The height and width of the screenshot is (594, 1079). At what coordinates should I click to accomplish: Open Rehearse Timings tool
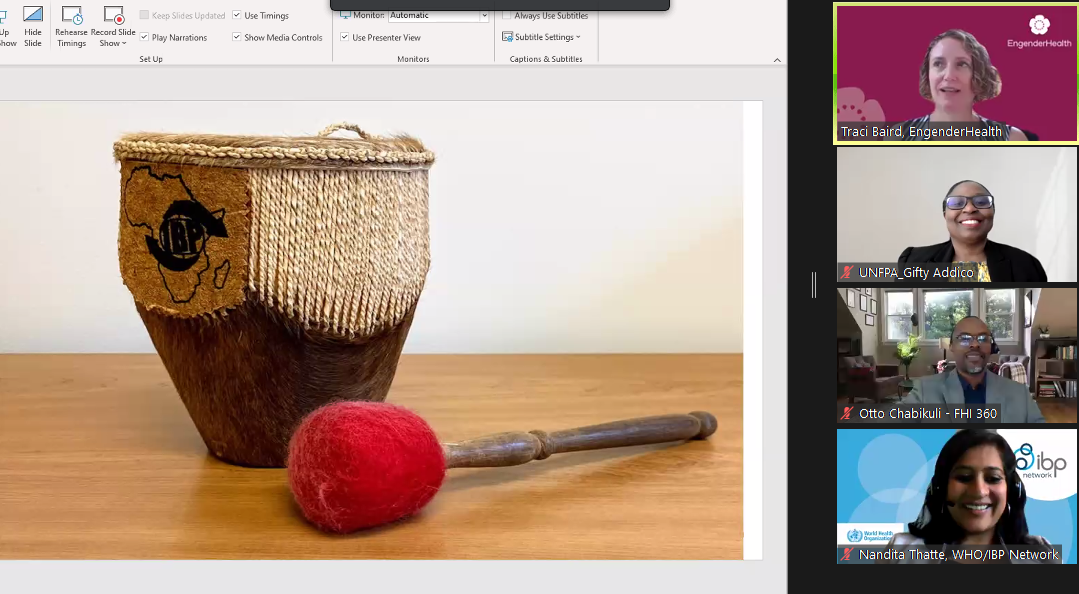71,16
